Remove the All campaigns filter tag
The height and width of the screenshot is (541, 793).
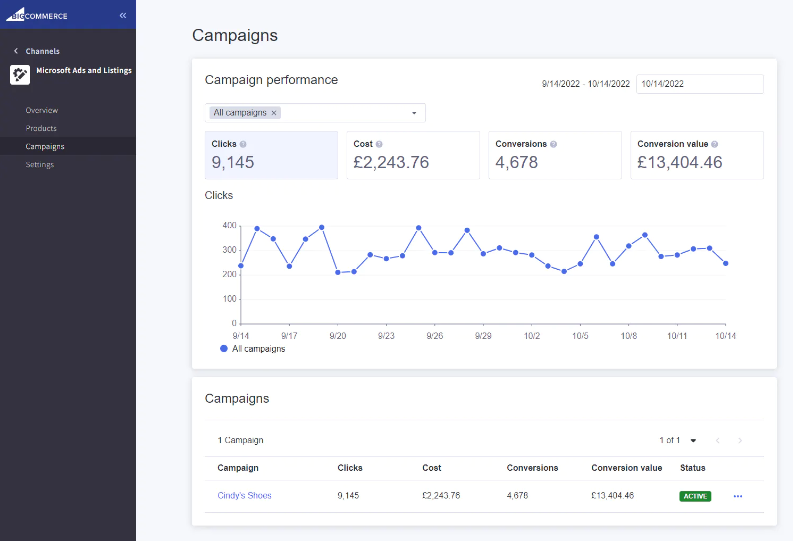coord(274,113)
